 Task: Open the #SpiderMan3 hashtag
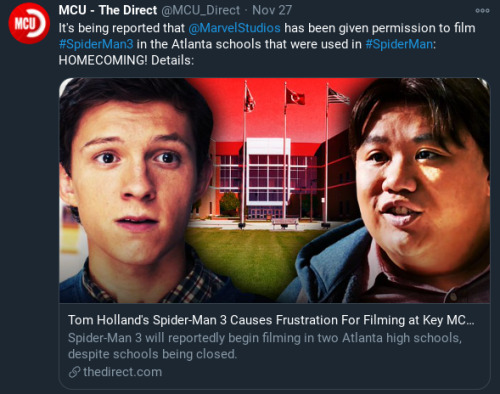pyautogui.click(x=96, y=44)
